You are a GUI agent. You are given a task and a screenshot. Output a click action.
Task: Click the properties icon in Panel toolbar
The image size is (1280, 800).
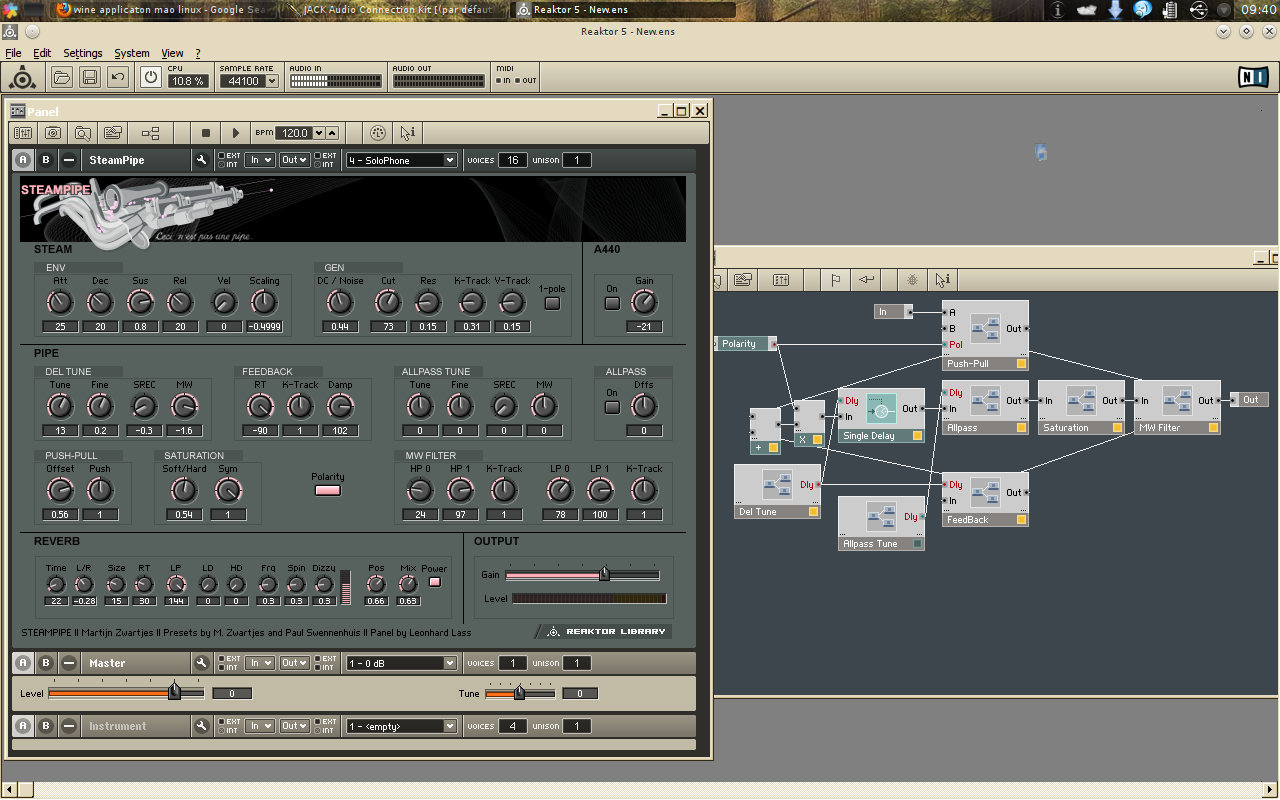112,133
